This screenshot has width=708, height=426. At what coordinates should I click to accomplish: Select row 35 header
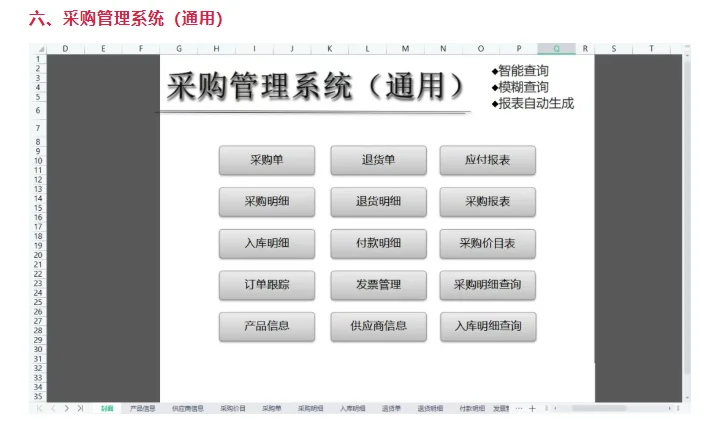(x=38, y=397)
